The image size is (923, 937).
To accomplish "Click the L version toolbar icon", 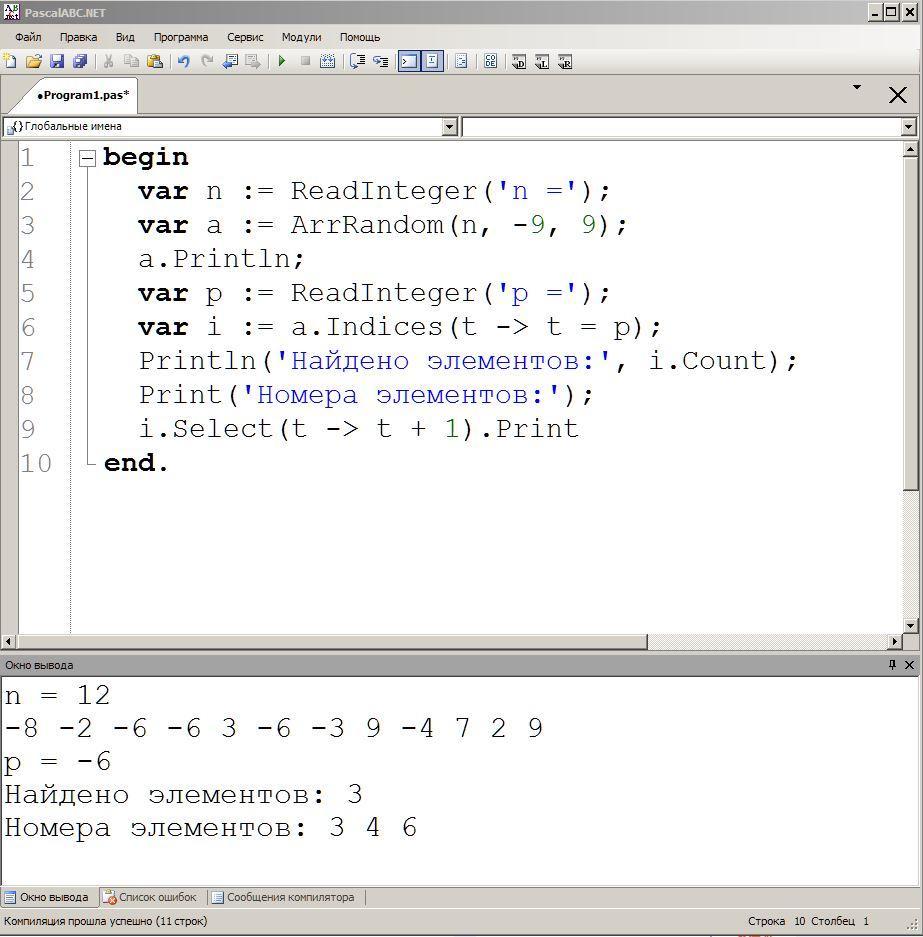I will tap(542, 61).
